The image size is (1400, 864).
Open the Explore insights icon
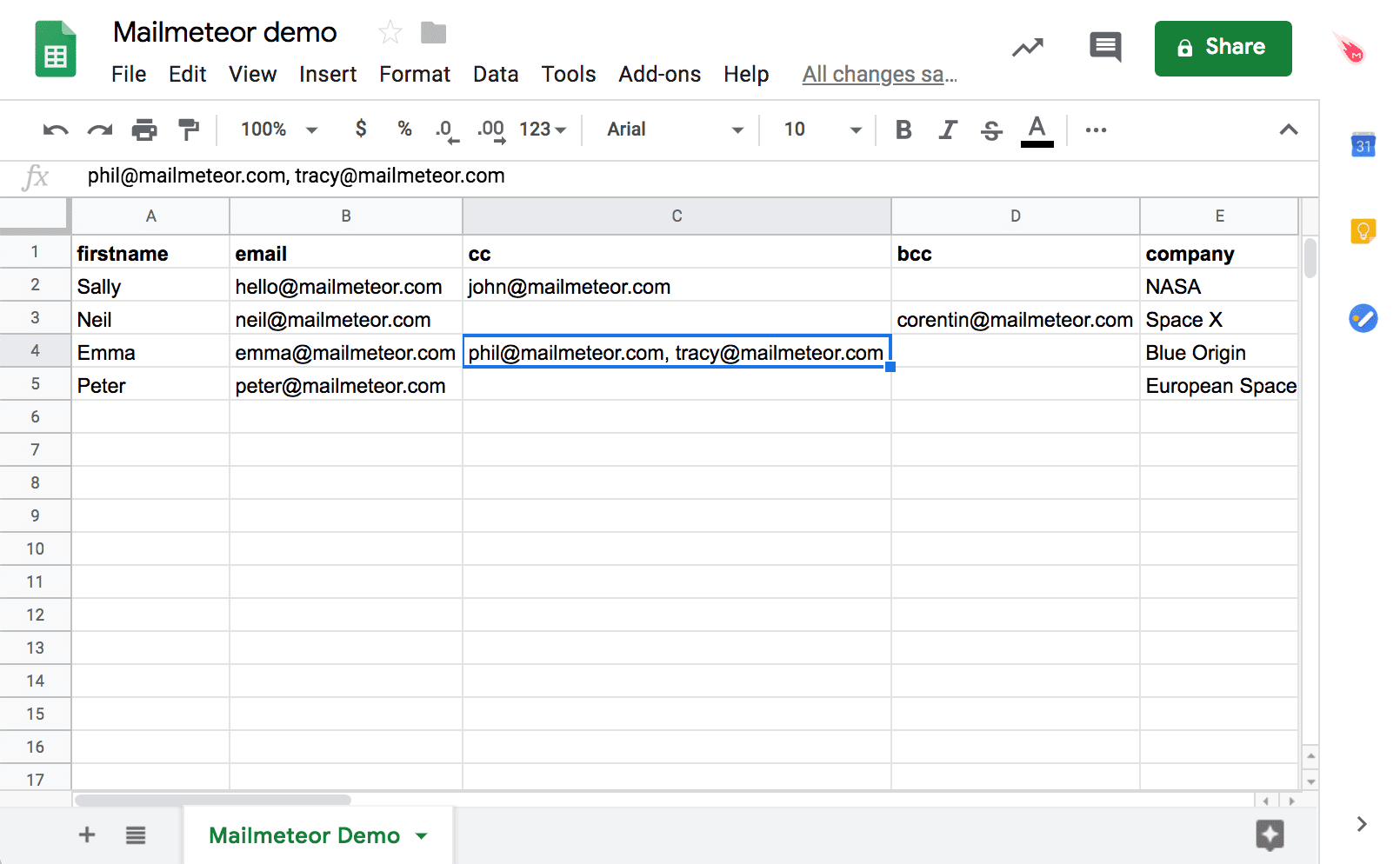click(x=1027, y=48)
